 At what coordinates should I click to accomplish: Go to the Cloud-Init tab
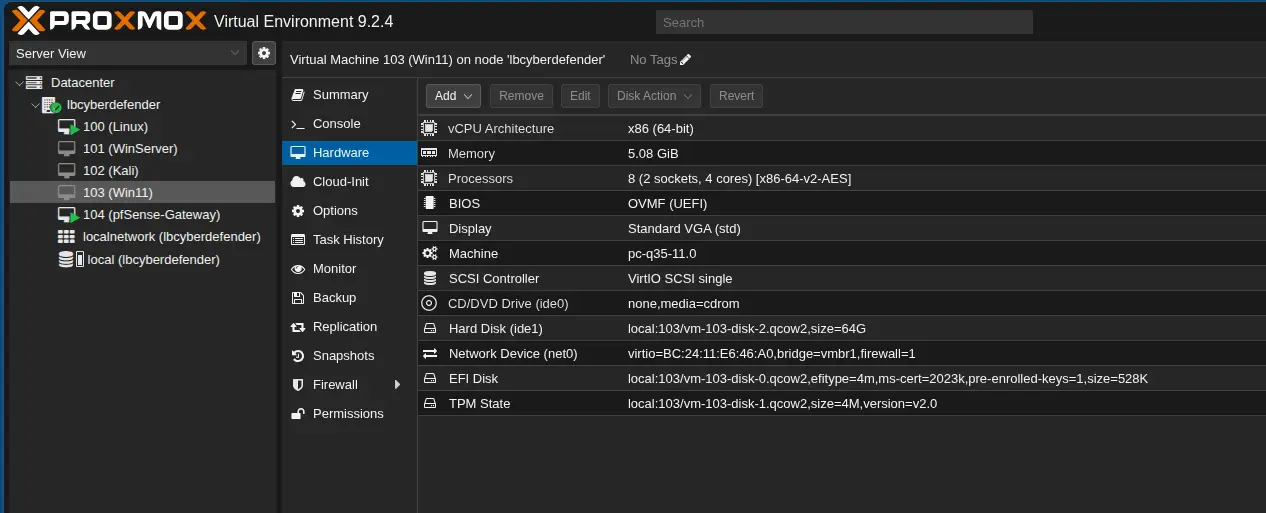pos(349,182)
